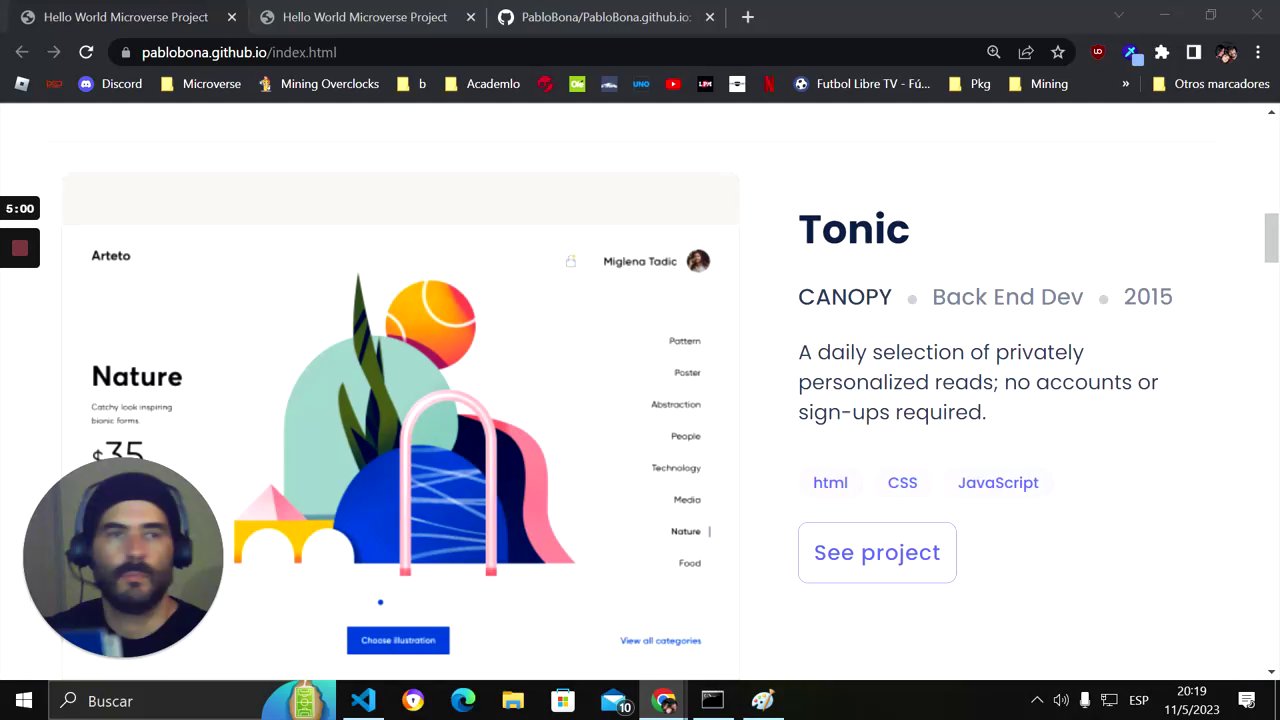Open the Mail app from taskbar
This screenshot has width=1280, height=720.
[x=613, y=700]
